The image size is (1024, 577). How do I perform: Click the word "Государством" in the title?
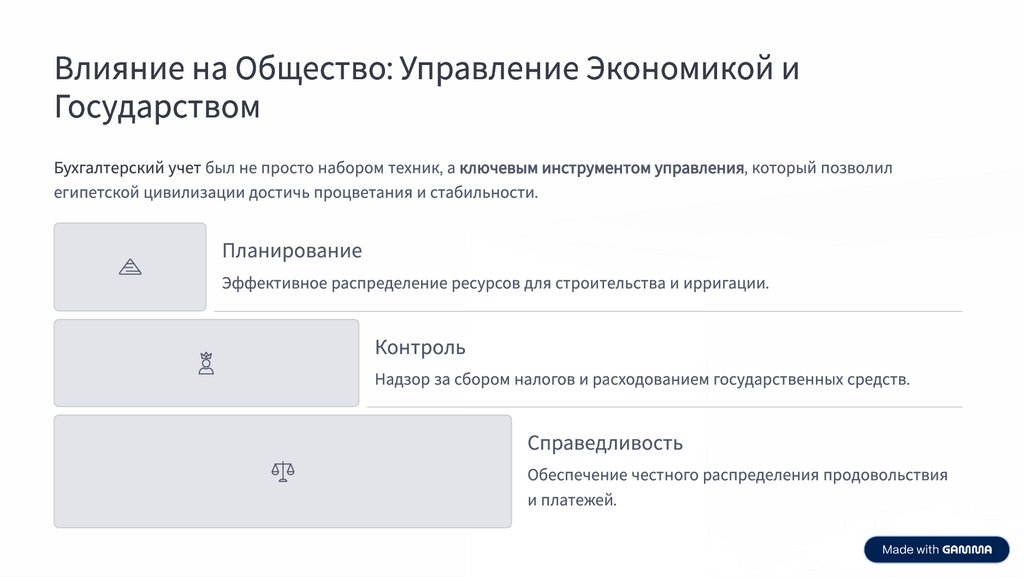click(x=157, y=107)
